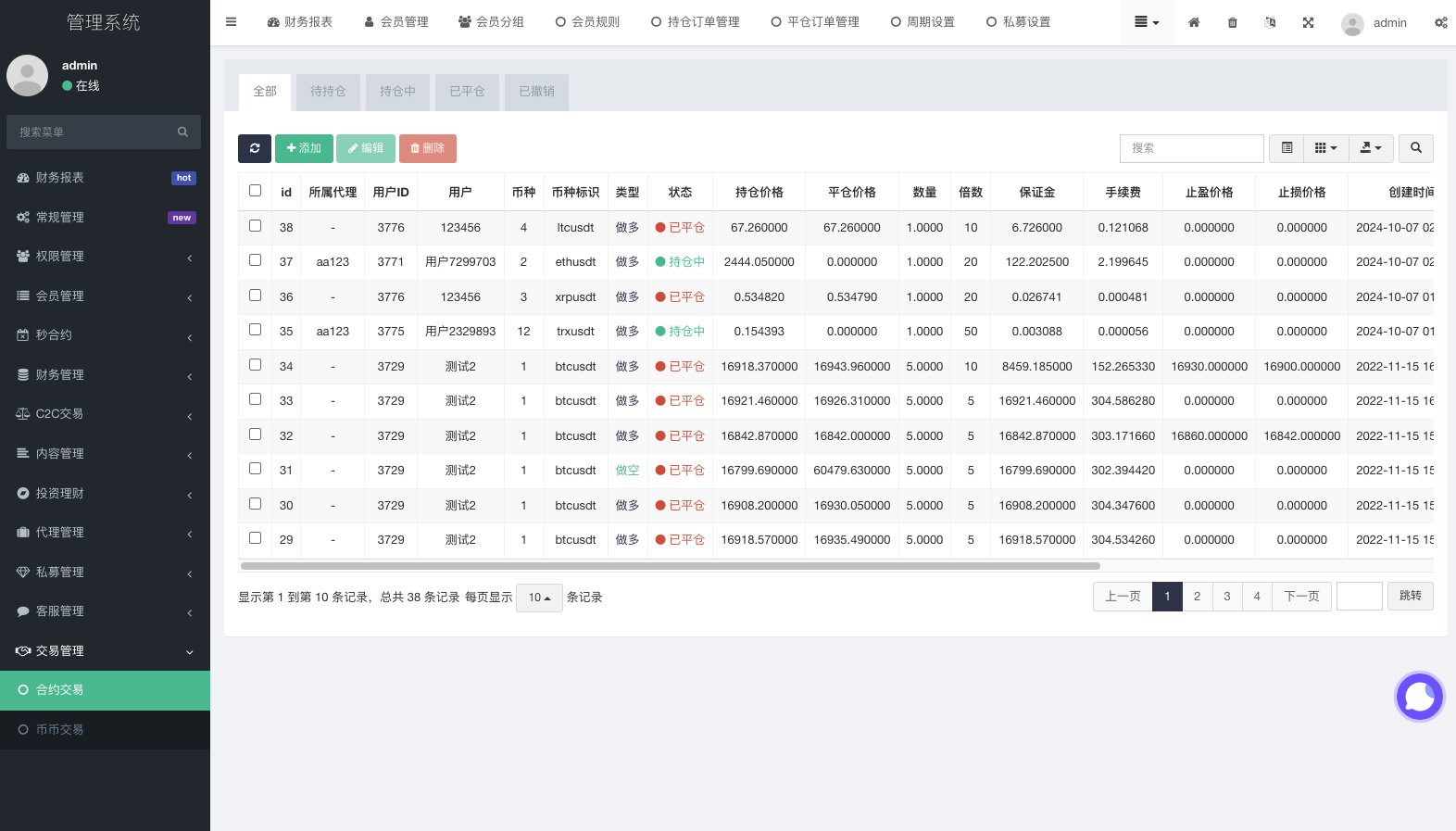Screen dimensions: 1456x831
Task: Toggle fullscreen using the expand icon
Action: pyautogui.click(x=1308, y=22)
